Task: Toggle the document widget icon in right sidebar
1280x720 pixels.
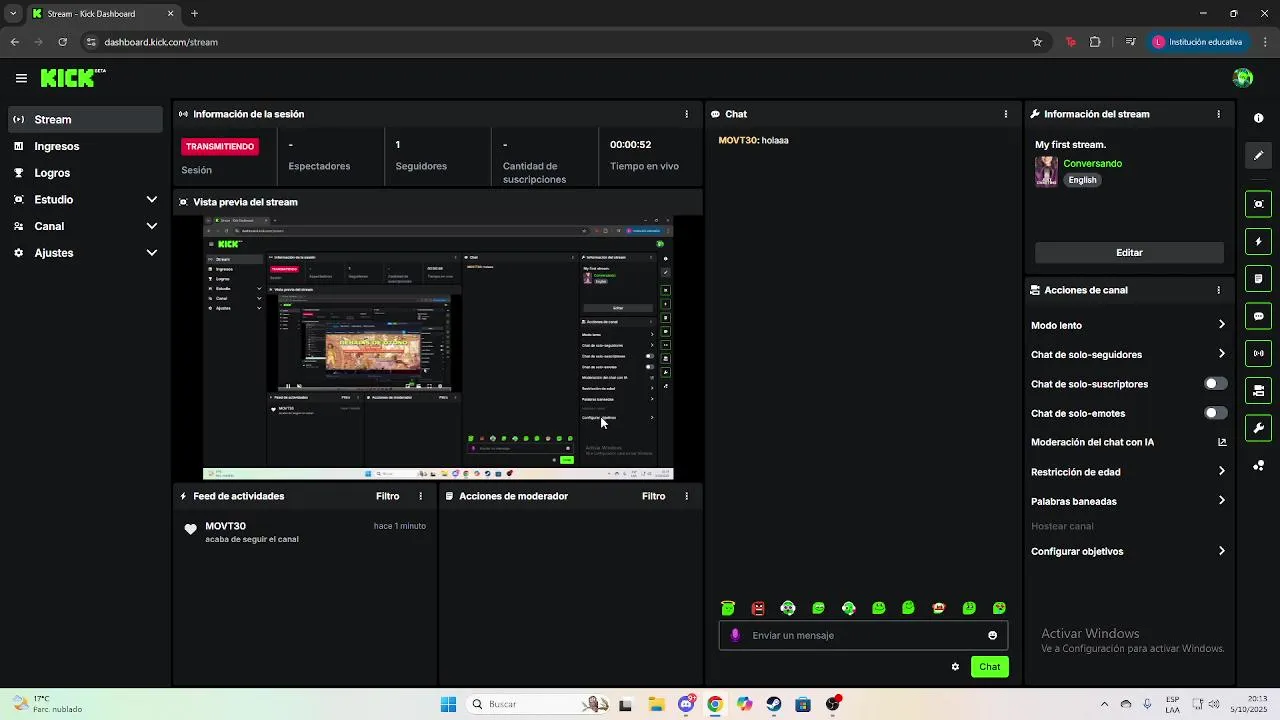Action: 1258,279
